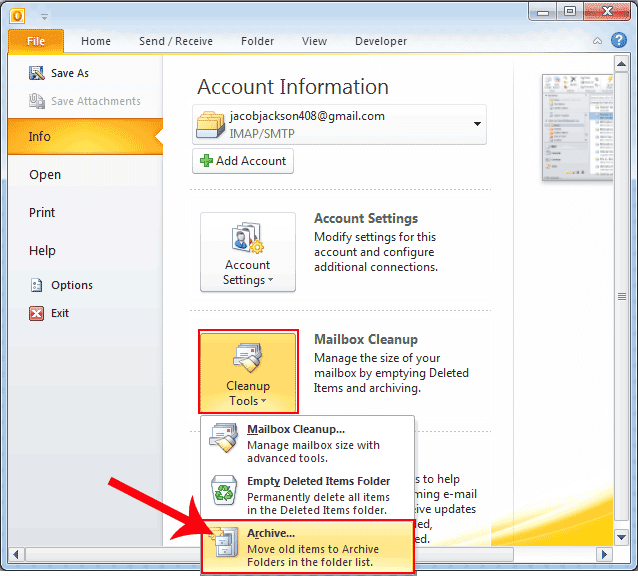This screenshot has height=576, width=638.
Task: Open the Folder ribbon tab
Action: pyautogui.click(x=257, y=41)
